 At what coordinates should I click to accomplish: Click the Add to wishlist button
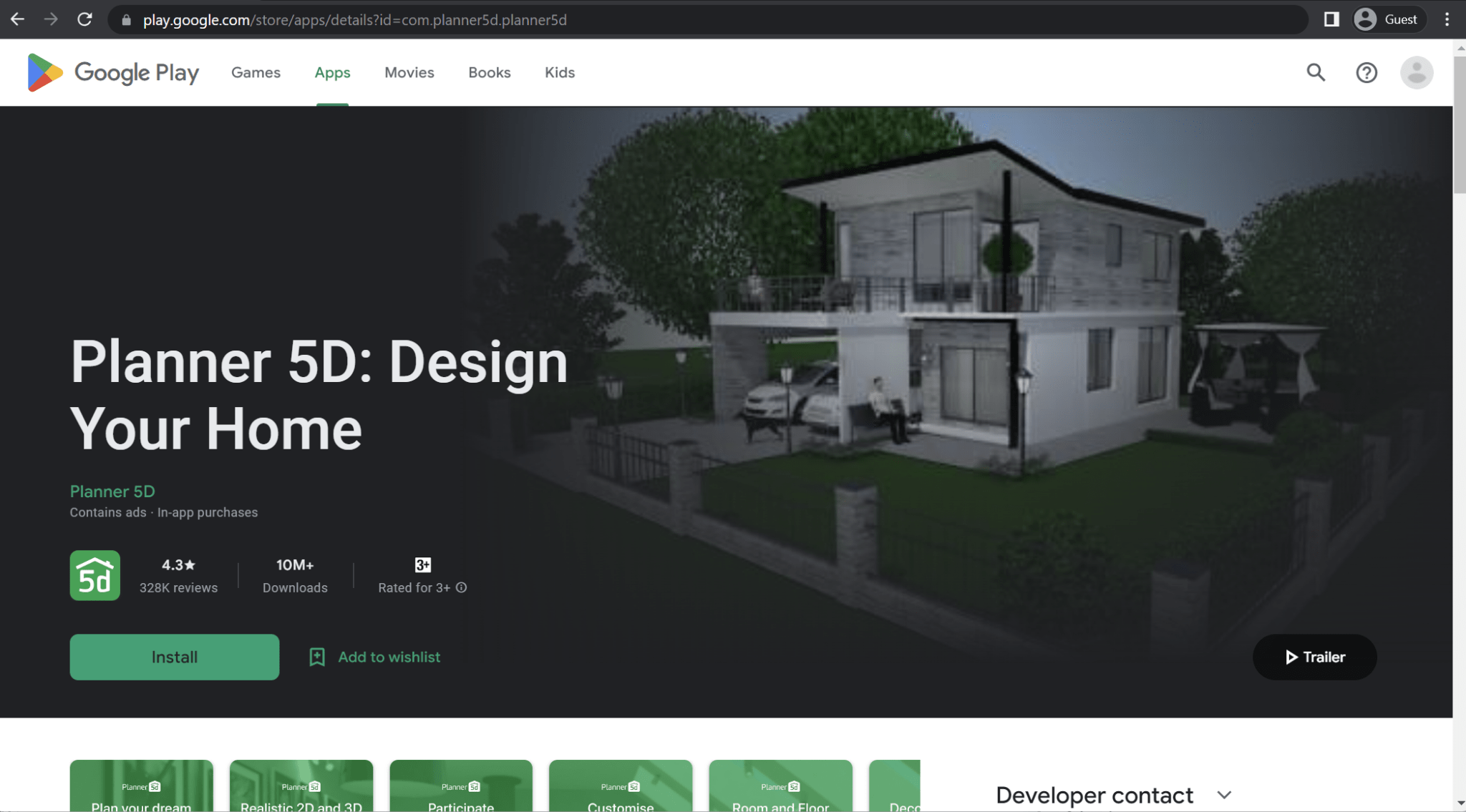(x=375, y=657)
